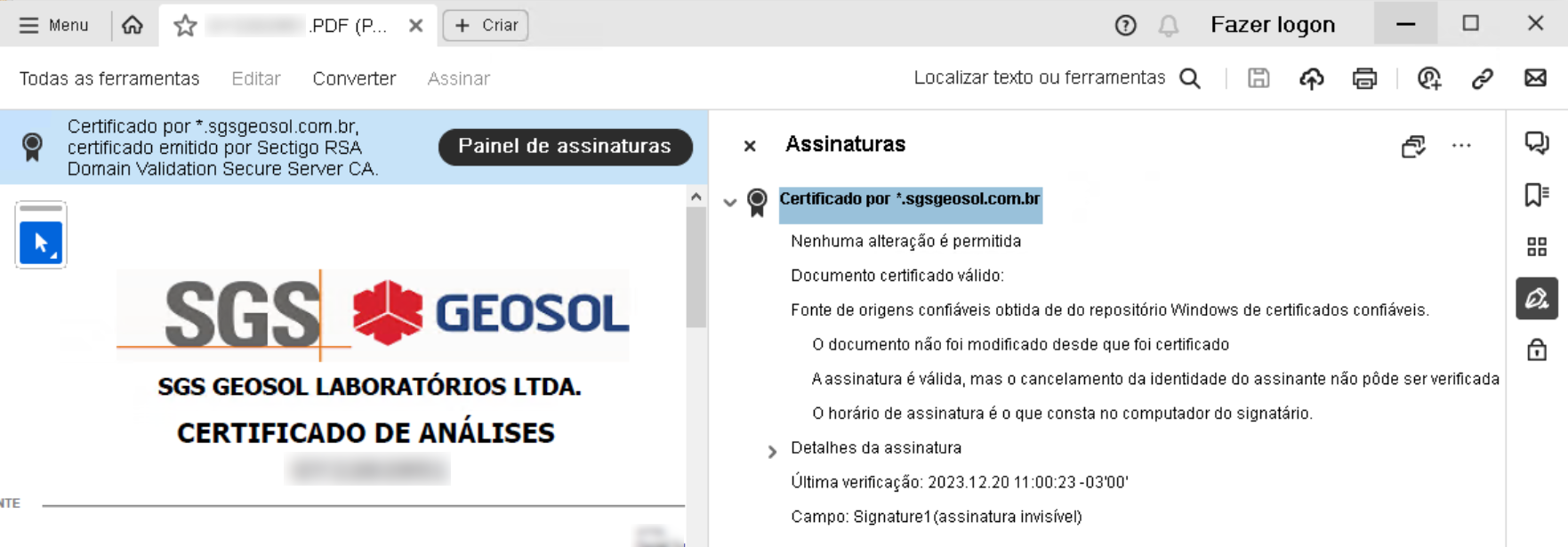Select 'Última verificação' timestamp line
Image resolution: width=1568 pixels, height=547 pixels.
click(x=960, y=482)
